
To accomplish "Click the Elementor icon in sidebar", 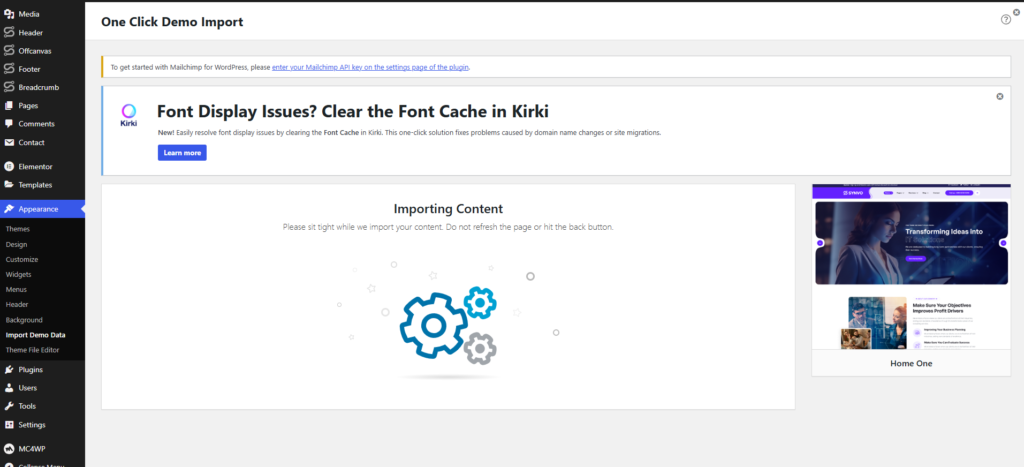I will click(9, 167).
